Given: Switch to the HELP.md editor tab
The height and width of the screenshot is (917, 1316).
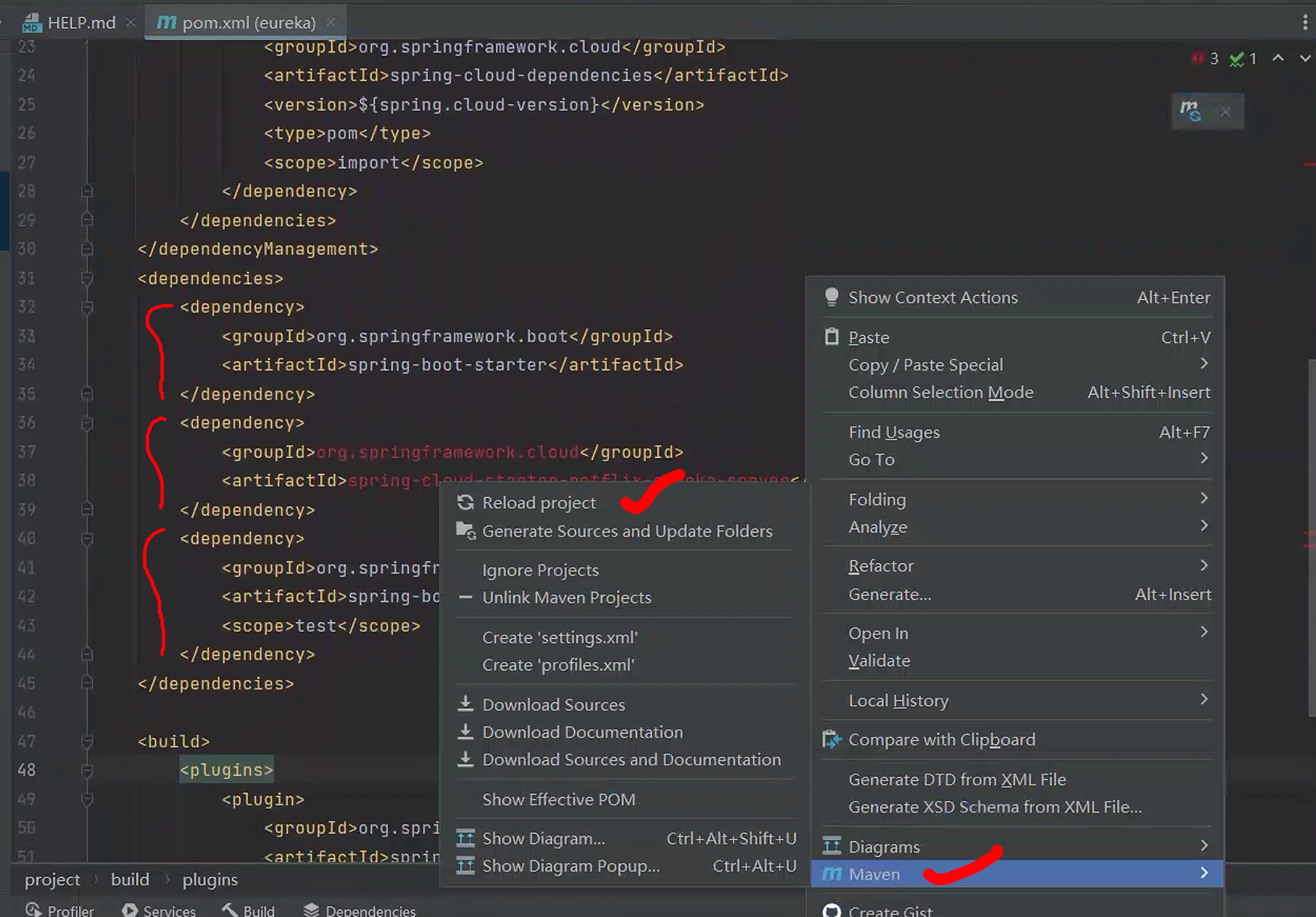Looking at the screenshot, I should pos(81,23).
